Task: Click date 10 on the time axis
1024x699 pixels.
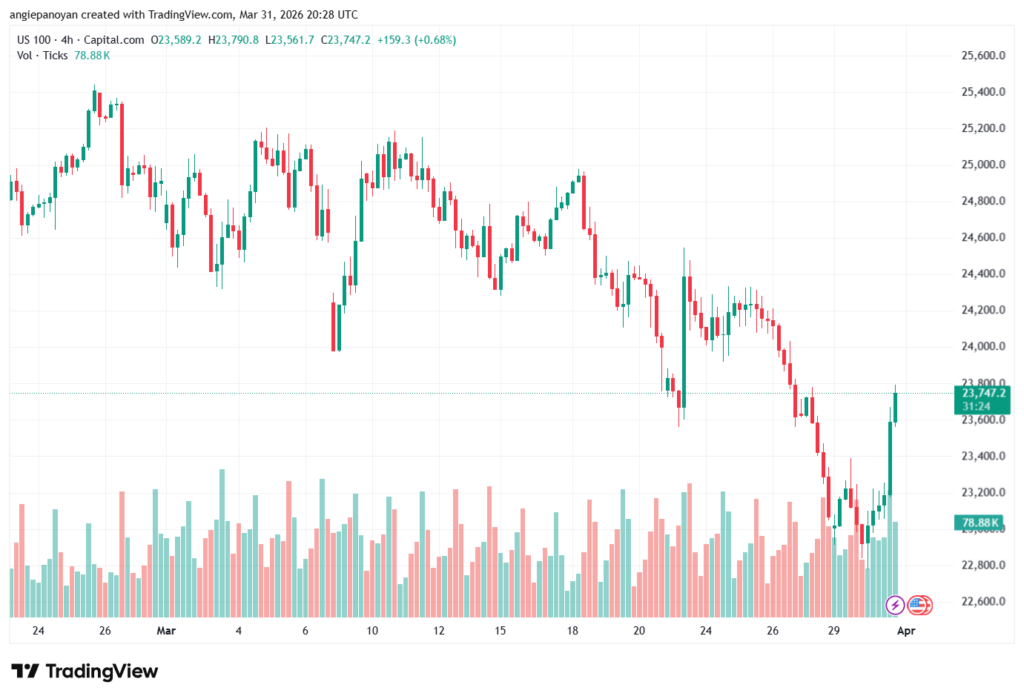Action: tap(372, 632)
